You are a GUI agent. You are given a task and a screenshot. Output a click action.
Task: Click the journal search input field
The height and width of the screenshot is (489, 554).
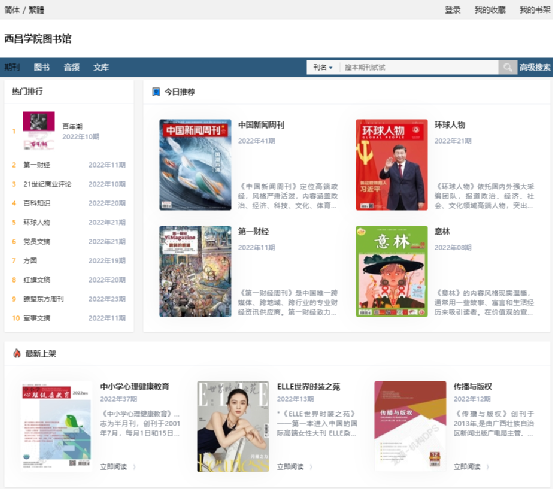419,67
